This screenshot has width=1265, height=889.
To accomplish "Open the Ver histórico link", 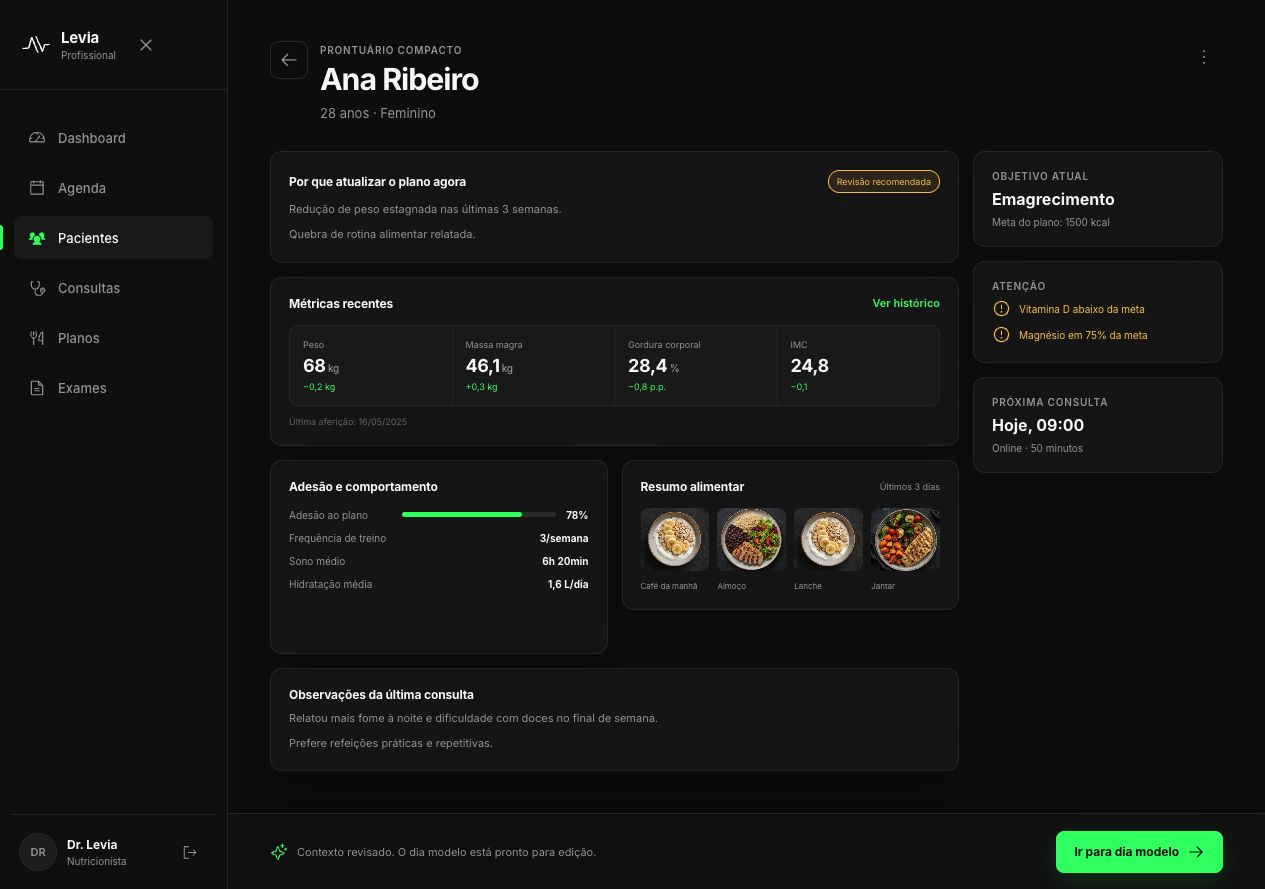I will pos(906,303).
